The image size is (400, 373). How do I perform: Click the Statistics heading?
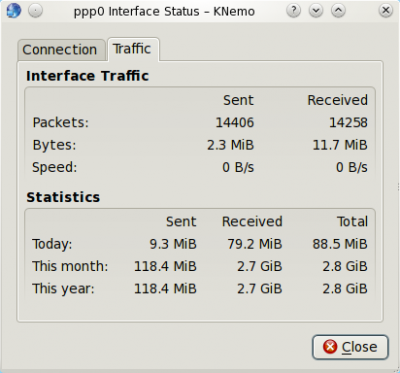point(63,197)
